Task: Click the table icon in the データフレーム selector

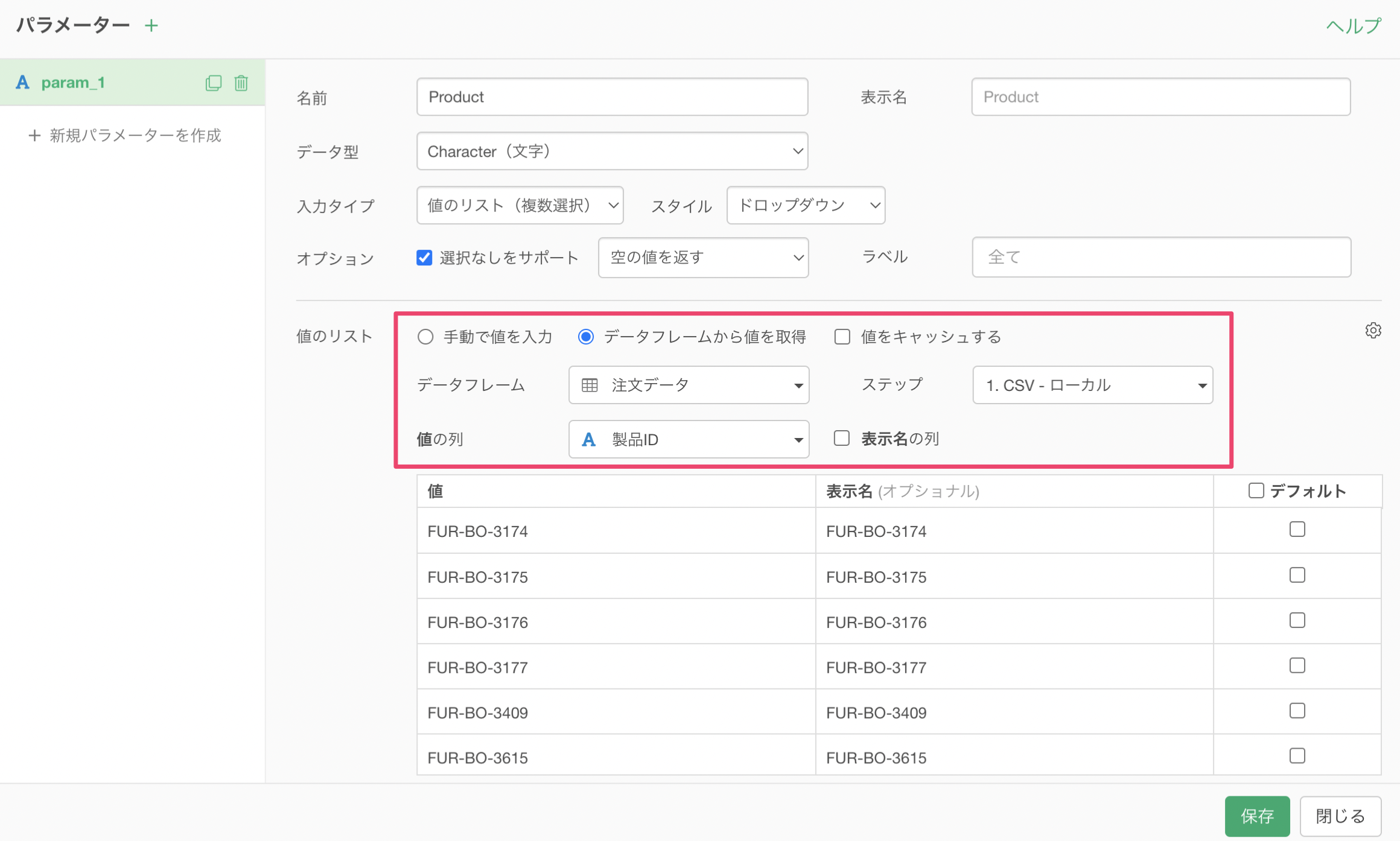Action: [x=590, y=385]
